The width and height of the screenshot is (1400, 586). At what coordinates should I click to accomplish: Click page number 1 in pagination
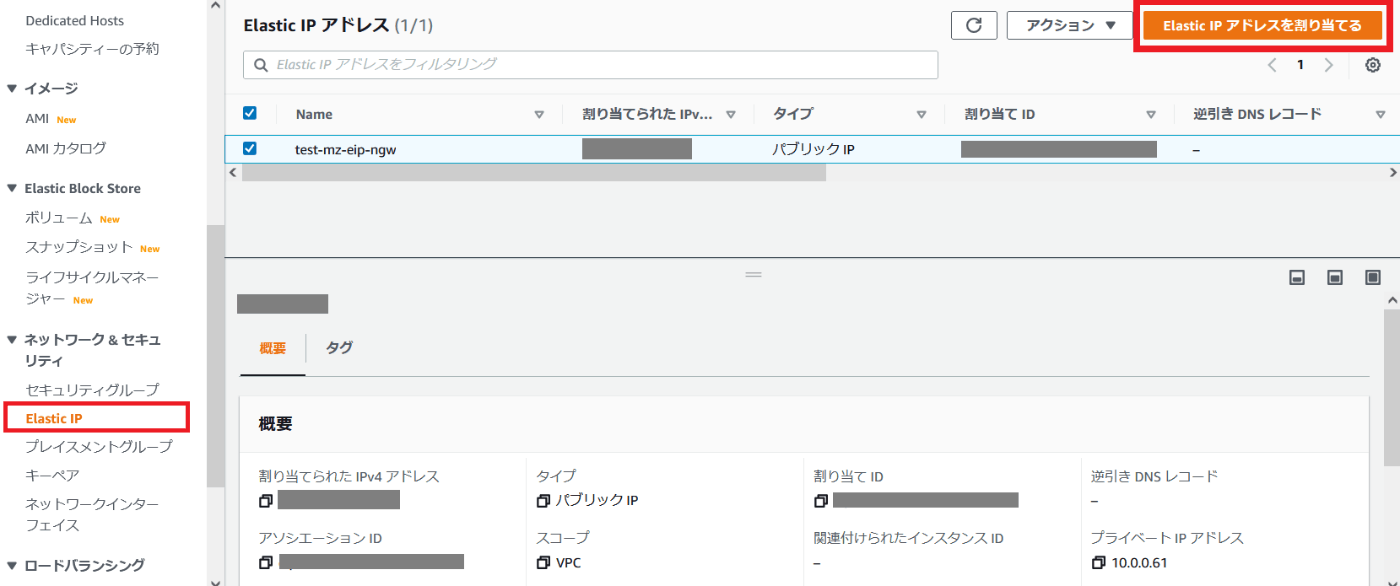coord(1301,65)
